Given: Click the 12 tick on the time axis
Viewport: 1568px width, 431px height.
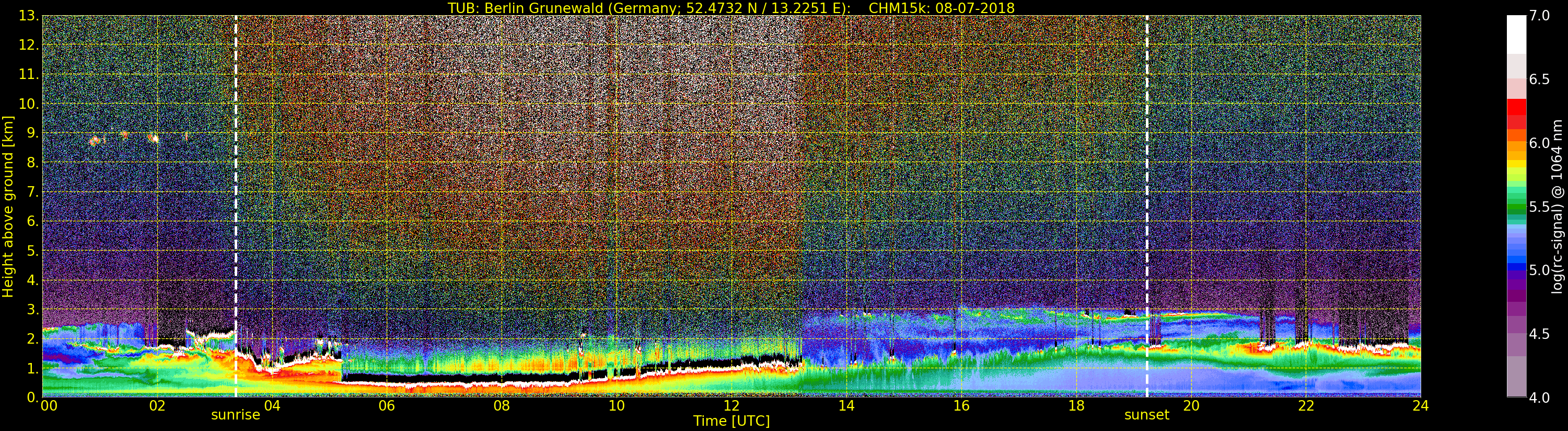Looking at the screenshot, I should (x=731, y=406).
